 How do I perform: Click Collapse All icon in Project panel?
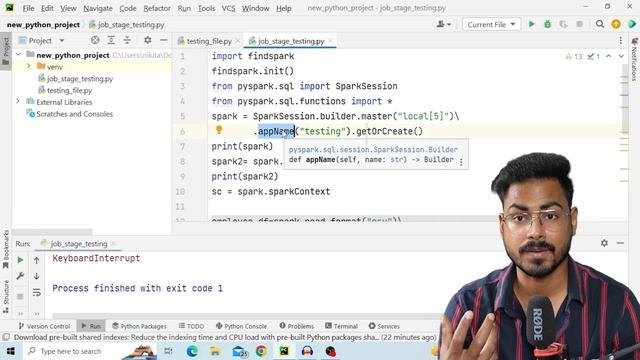127,40
